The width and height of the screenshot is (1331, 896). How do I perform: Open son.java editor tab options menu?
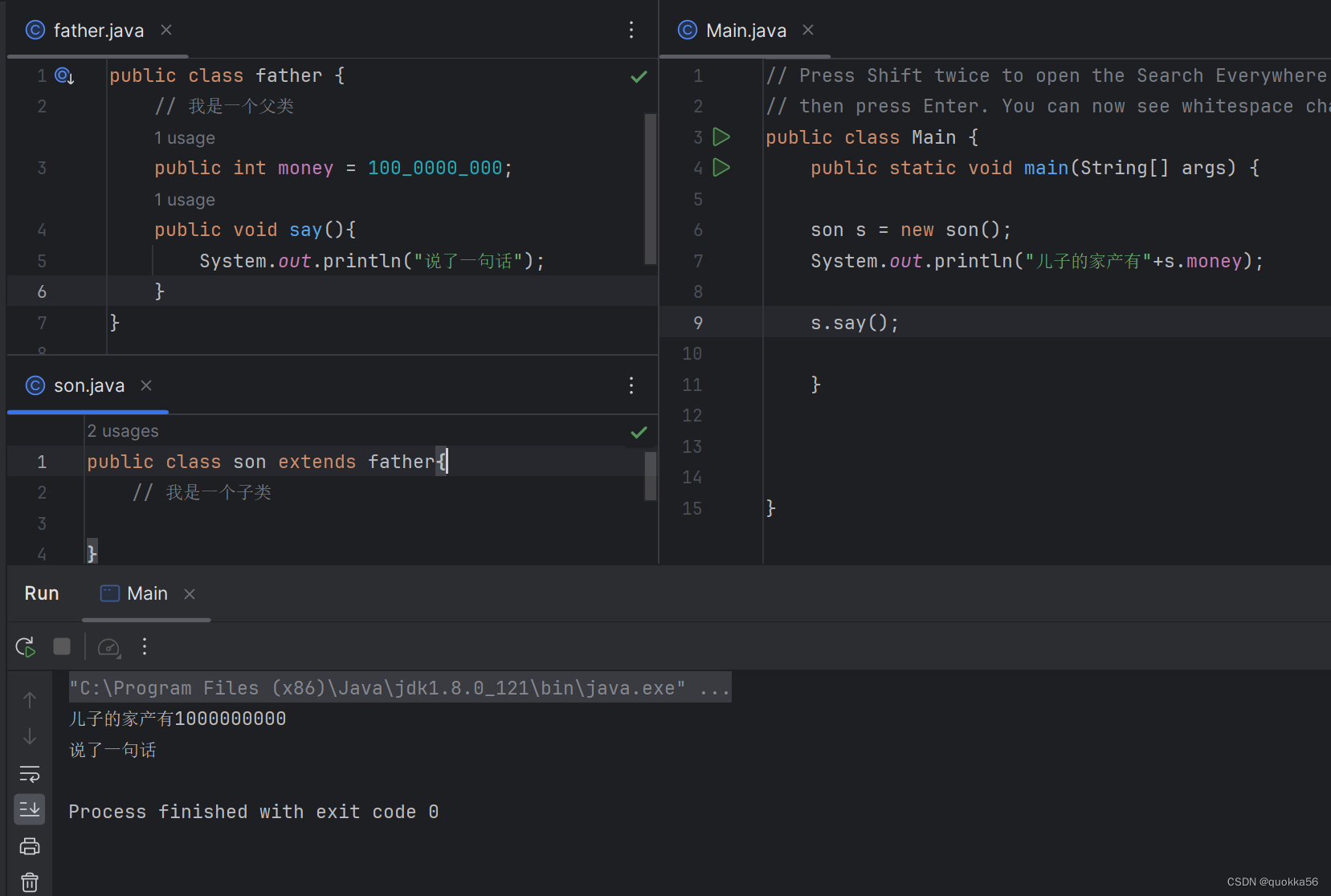631,385
